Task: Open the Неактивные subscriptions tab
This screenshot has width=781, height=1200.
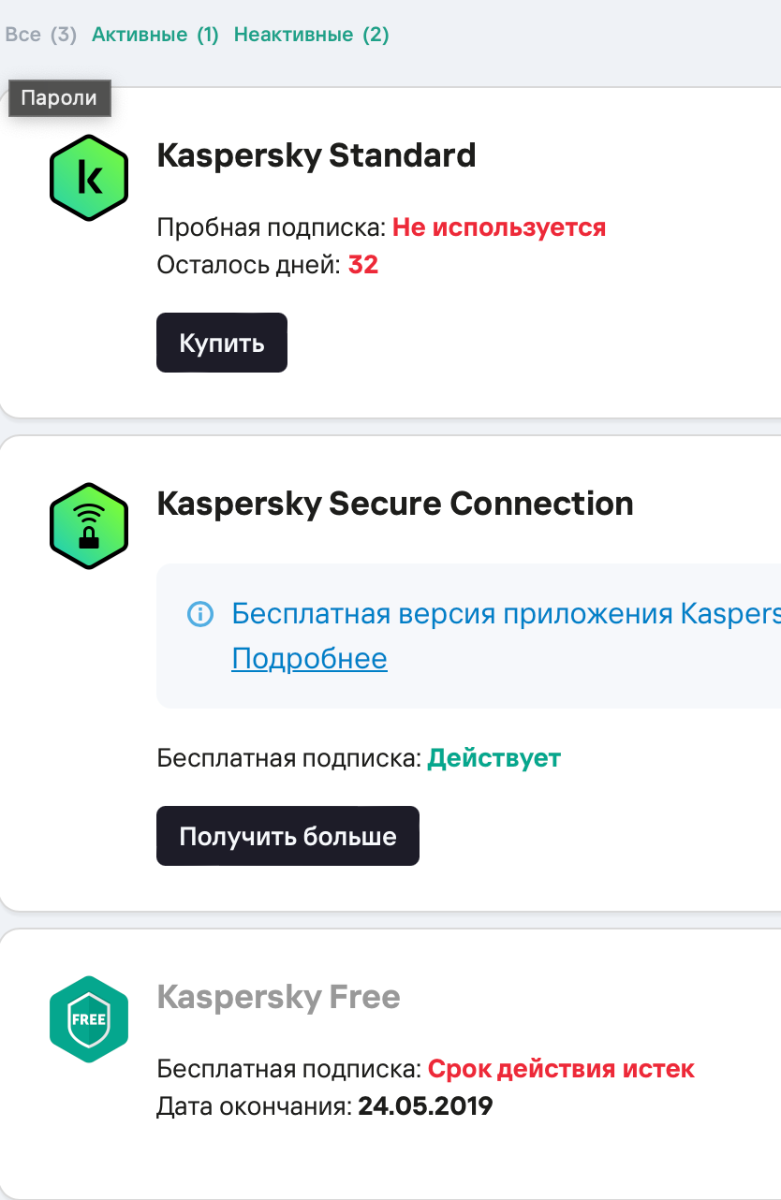Action: click(x=311, y=35)
